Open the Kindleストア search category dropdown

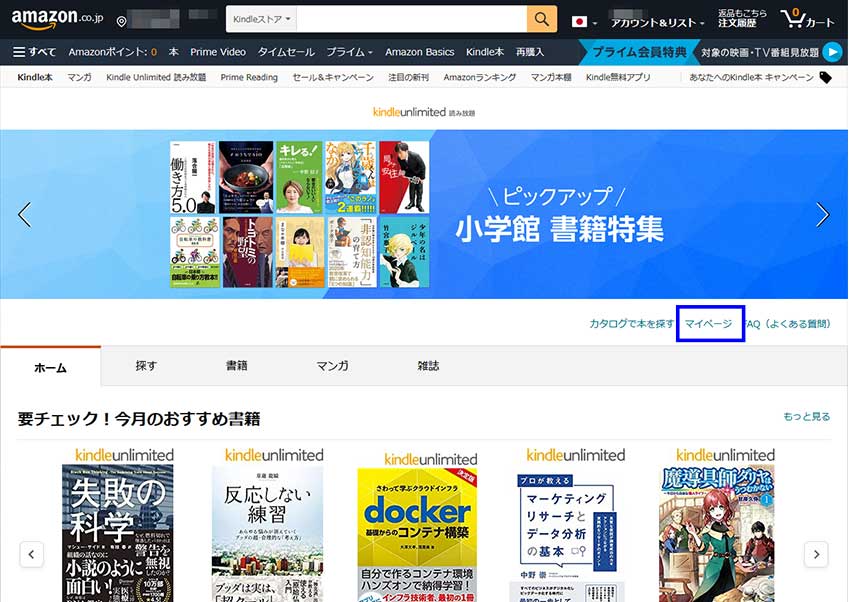262,19
